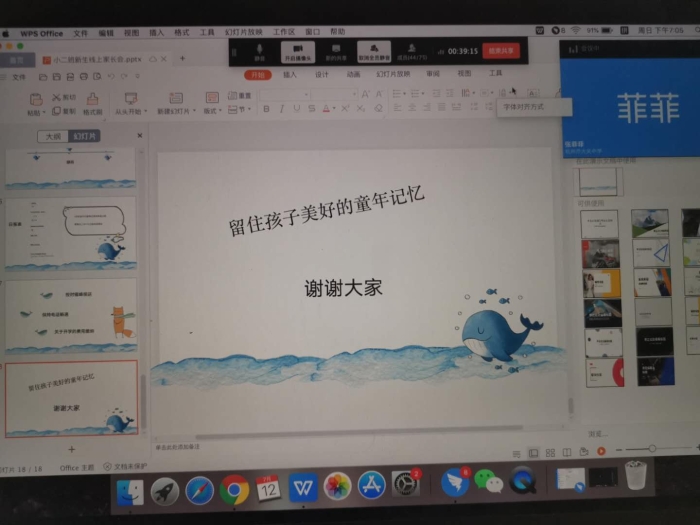The height and width of the screenshot is (525, 700).
Task: Toggle Bold formatting
Action: coord(266,109)
